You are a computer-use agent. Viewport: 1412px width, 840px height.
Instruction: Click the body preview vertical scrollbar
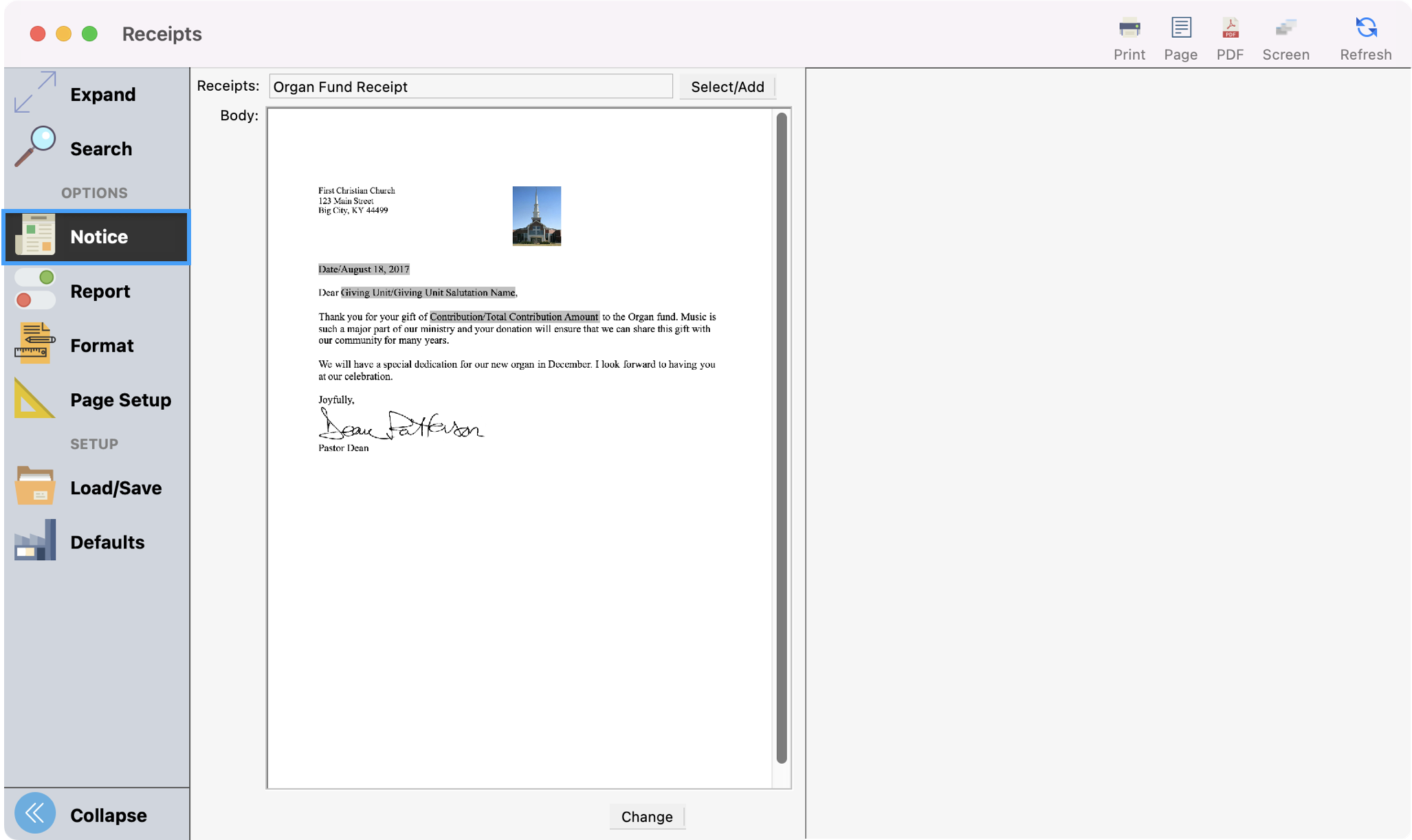point(781,437)
